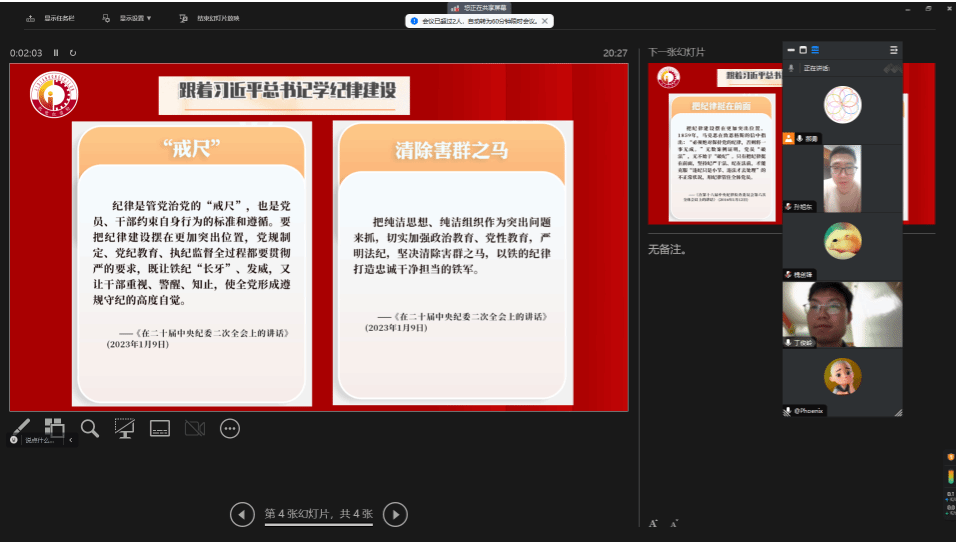Image resolution: width=956 pixels, height=543 pixels.
Task: Click the next slide preview thumbnail
Action: 714,143
